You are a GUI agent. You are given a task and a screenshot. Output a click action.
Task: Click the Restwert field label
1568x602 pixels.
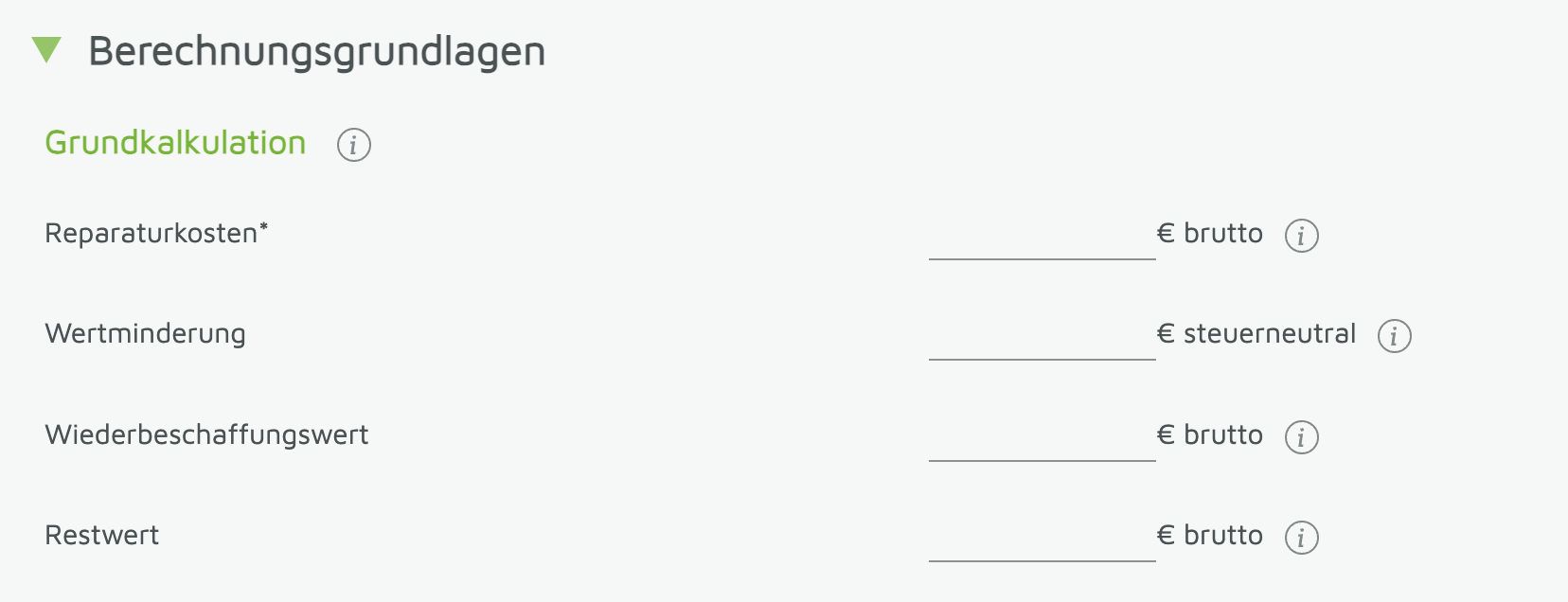coord(102,535)
